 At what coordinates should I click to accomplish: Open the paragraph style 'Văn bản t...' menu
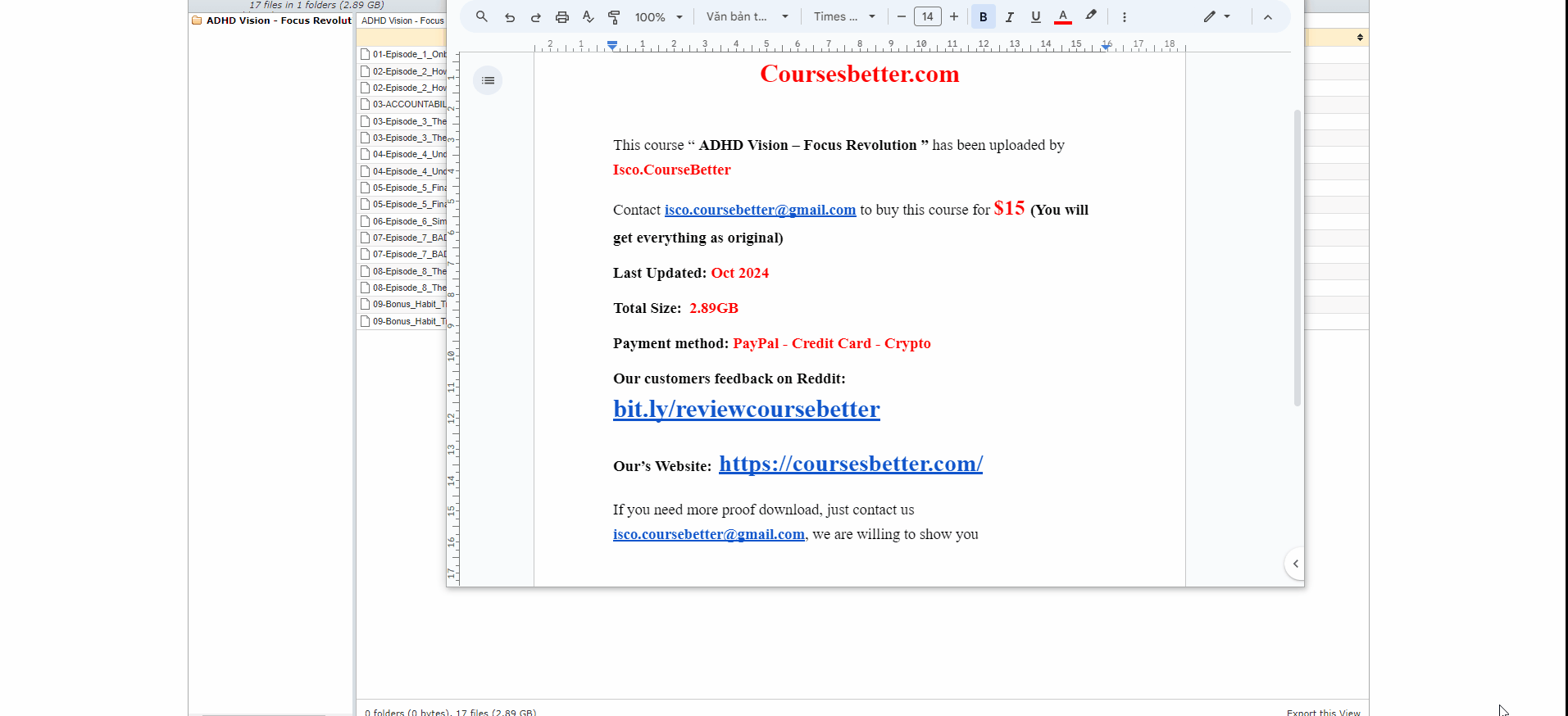pos(747,17)
